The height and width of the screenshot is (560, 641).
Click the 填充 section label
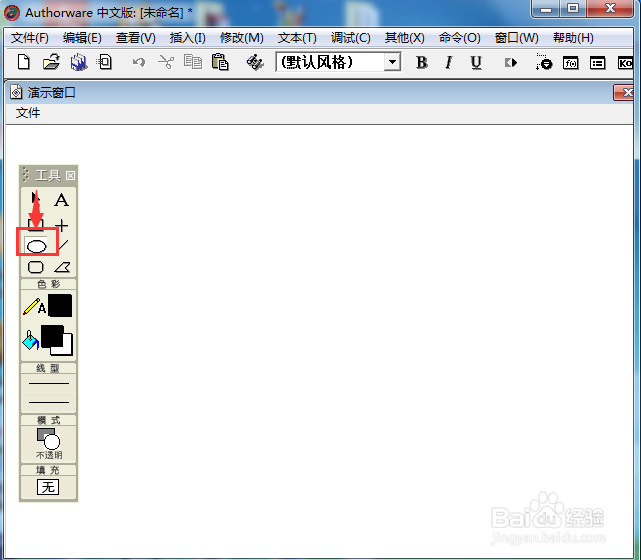(48, 470)
